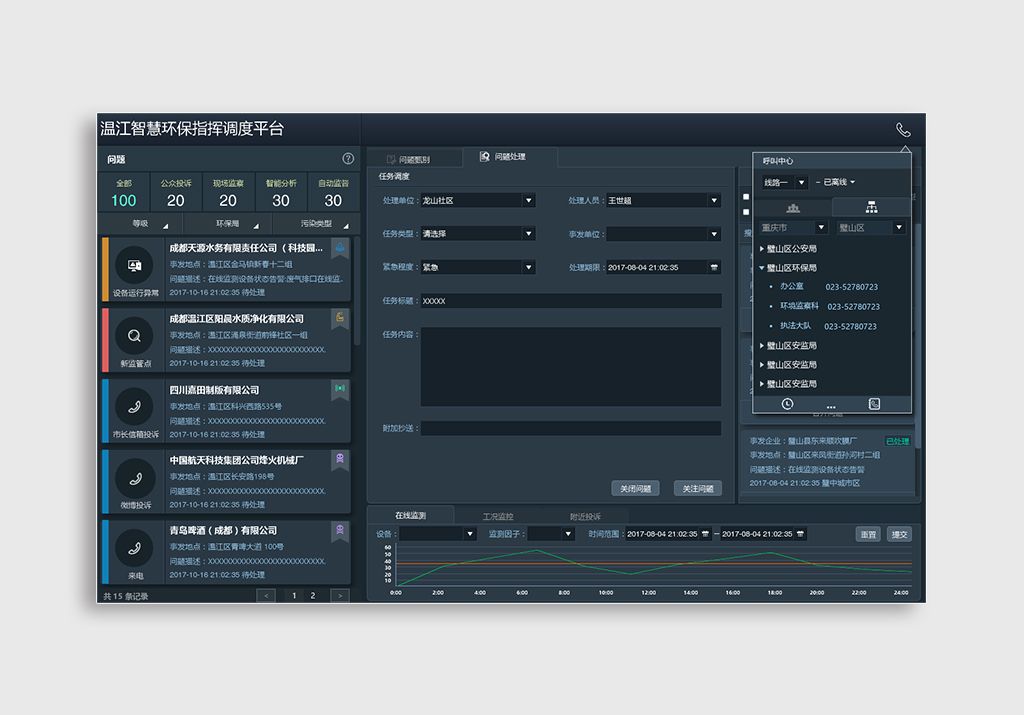
Task: Switch to the 工况监控 tab
Action: click(x=498, y=516)
